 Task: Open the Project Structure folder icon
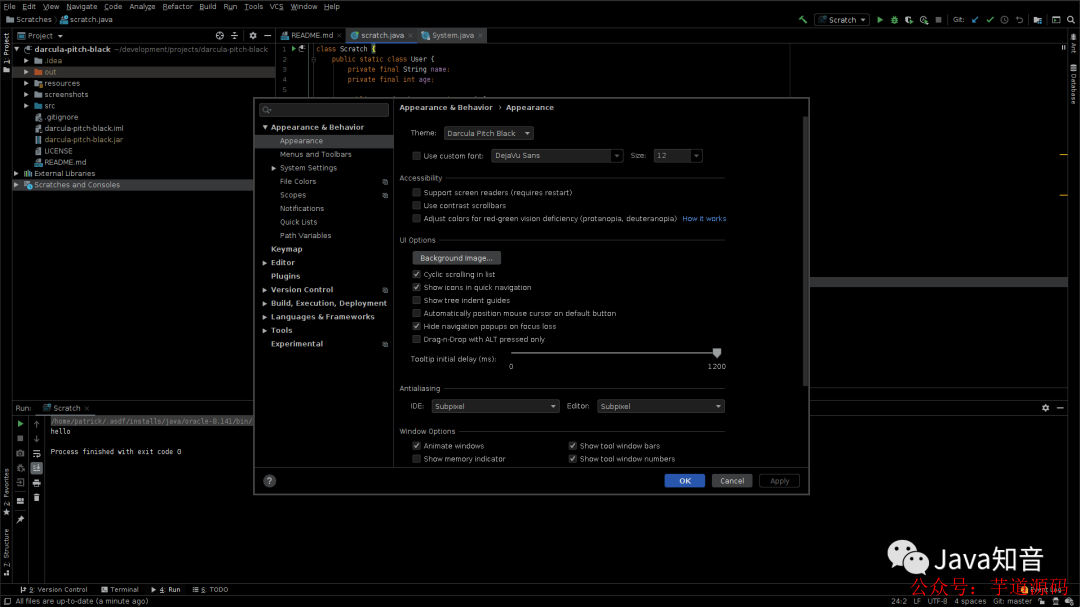[1038, 20]
